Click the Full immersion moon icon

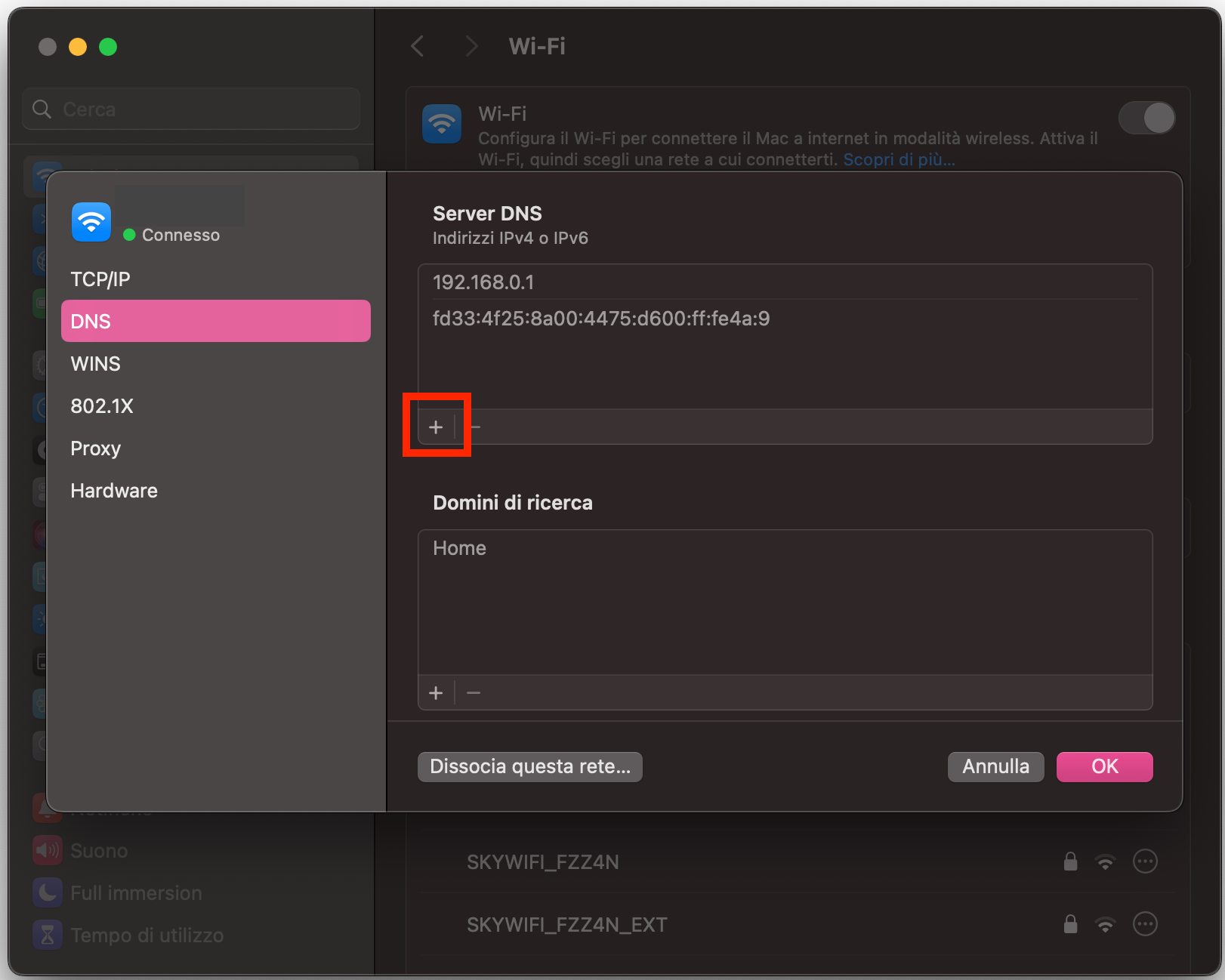[47, 892]
